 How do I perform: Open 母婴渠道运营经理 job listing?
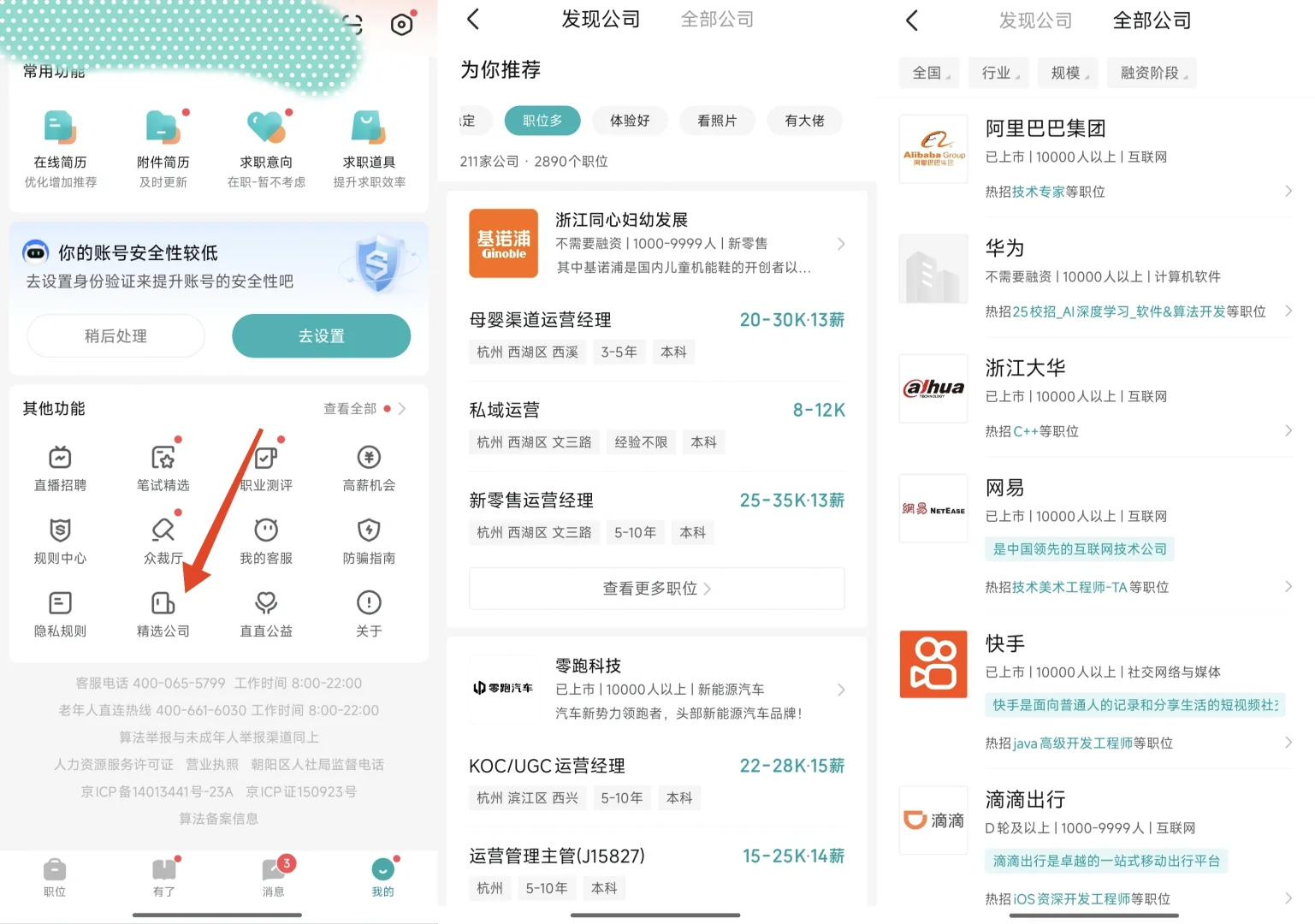(656, 335)
